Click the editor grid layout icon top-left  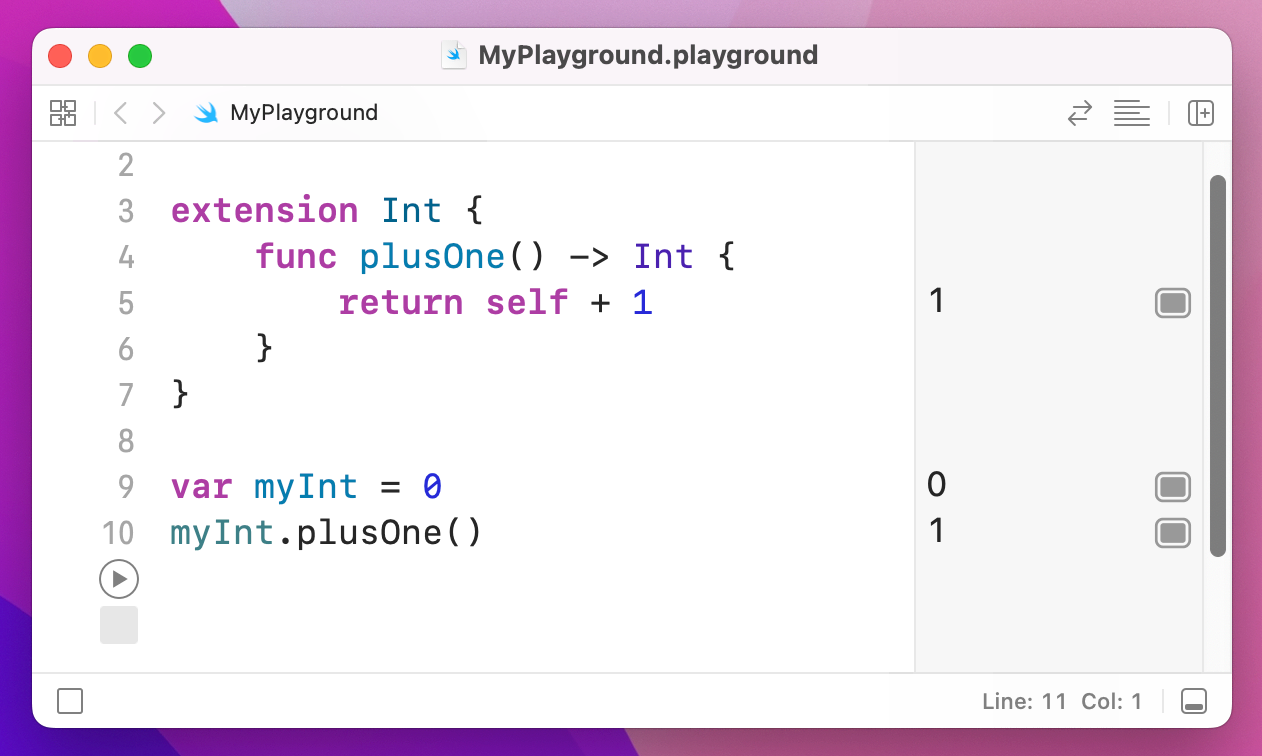pyautogui.click(x=62, y=113)
